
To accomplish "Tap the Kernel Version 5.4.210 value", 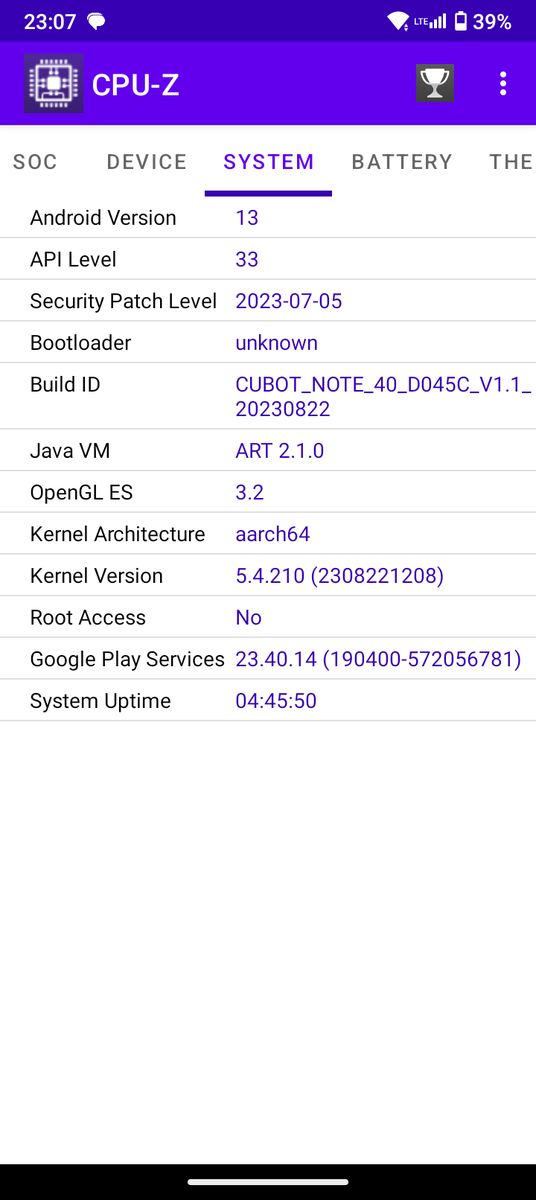I will coord(339,576).
